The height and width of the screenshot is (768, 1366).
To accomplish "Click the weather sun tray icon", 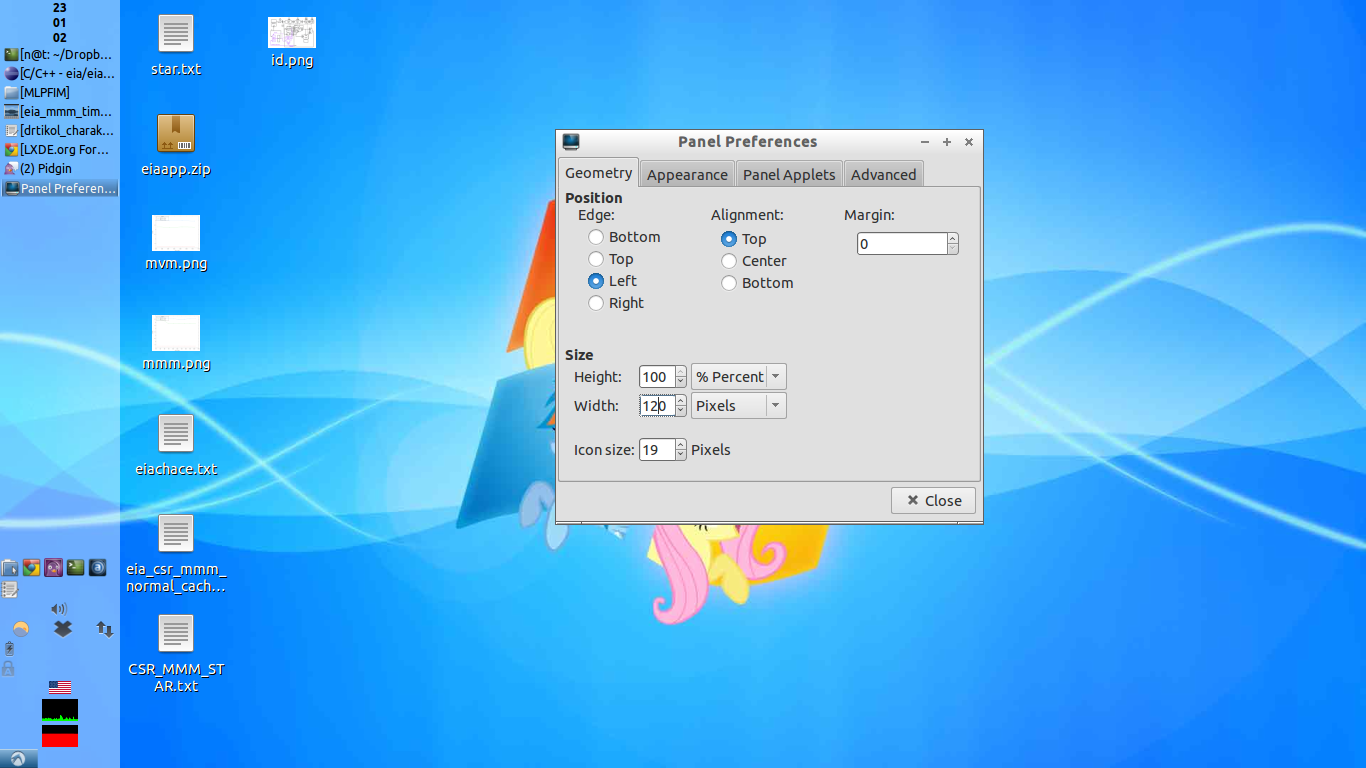I will click(x=21, y=629).
